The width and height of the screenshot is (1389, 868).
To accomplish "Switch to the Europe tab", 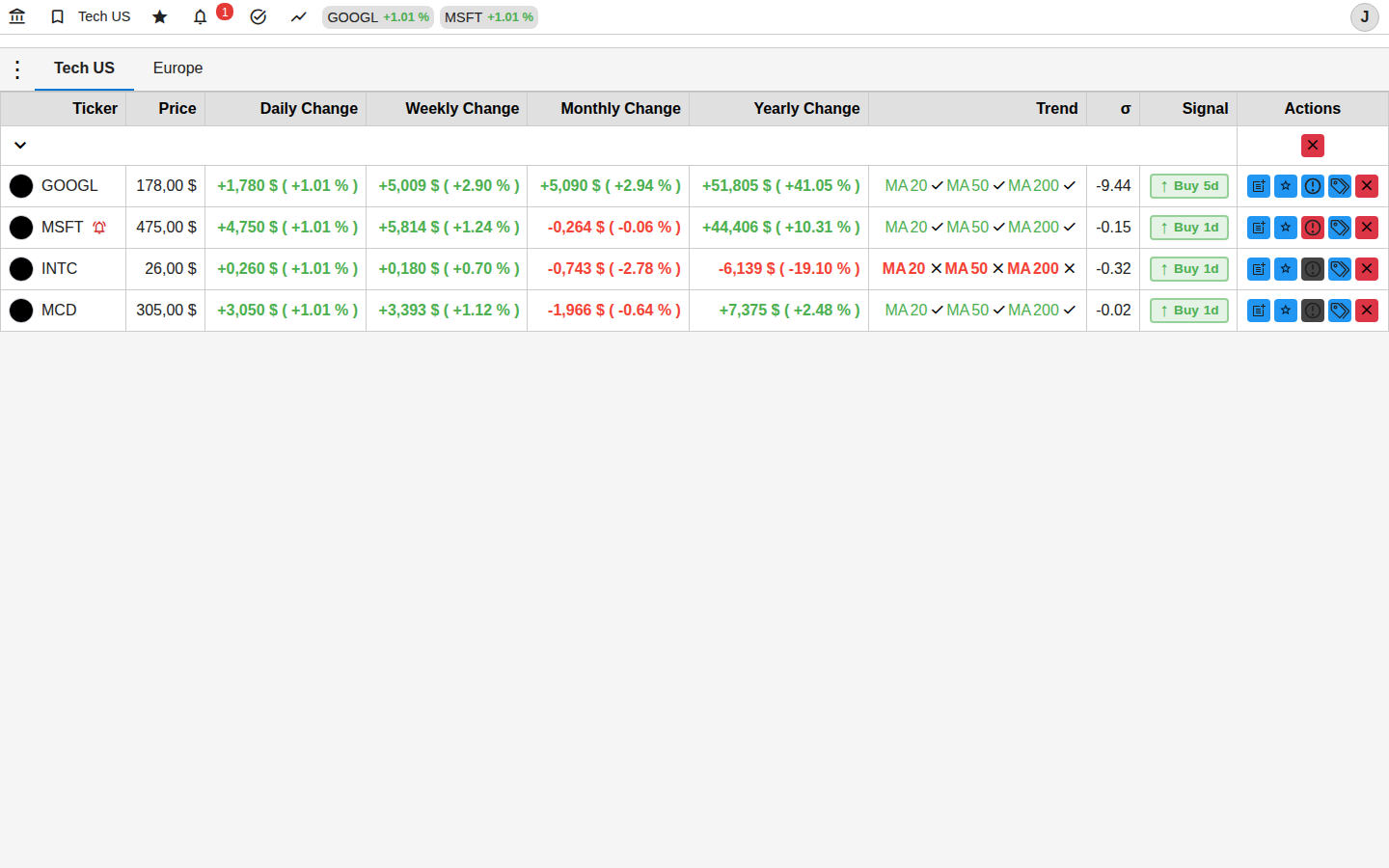I will pos(177,68).
